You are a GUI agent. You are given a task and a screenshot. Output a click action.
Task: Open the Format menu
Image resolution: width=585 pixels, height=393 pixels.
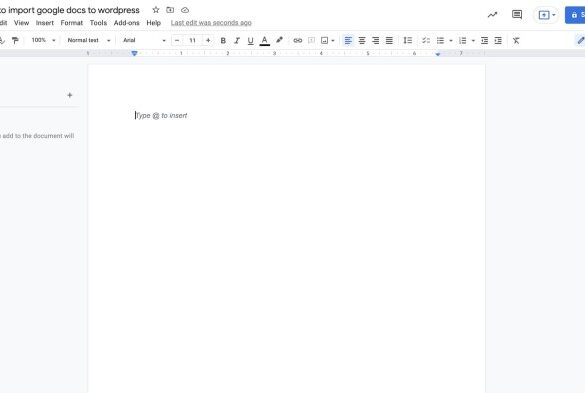pos(72,23)
